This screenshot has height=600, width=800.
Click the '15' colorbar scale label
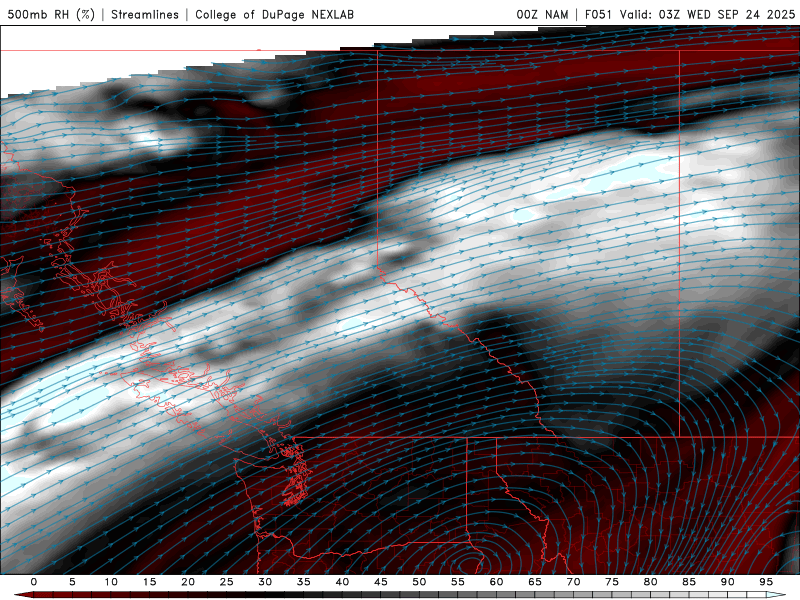pyautogui.click(x=149, y=582)
